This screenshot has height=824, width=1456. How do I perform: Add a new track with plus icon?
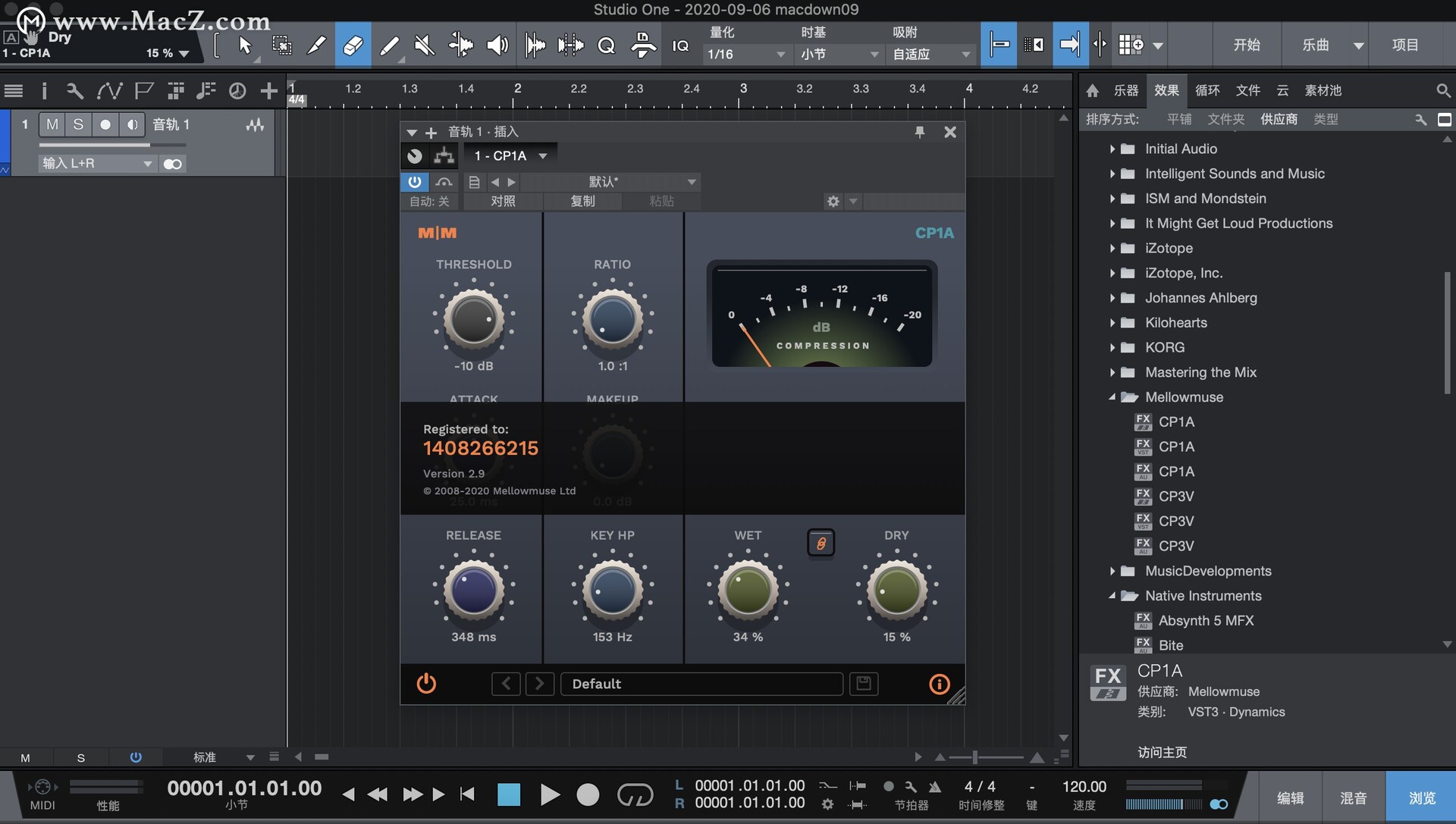point(268,91)
